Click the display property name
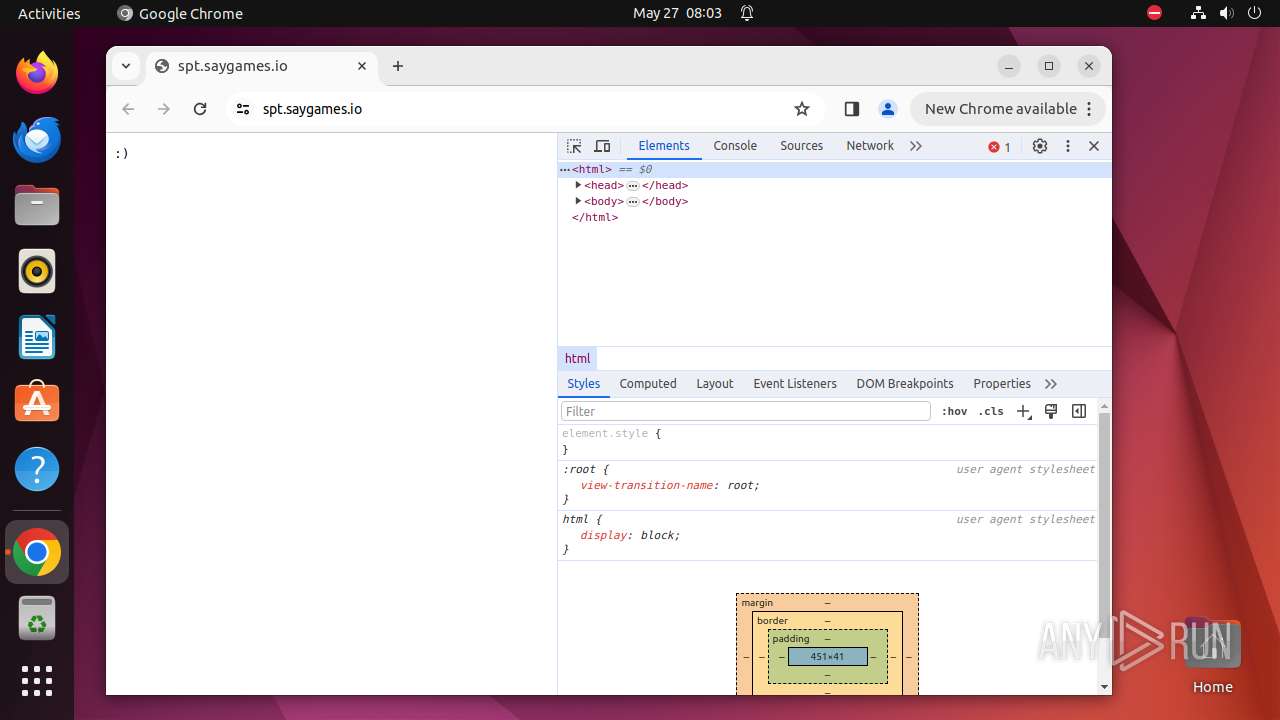1280x720 pixels. [x=603, y=535]
